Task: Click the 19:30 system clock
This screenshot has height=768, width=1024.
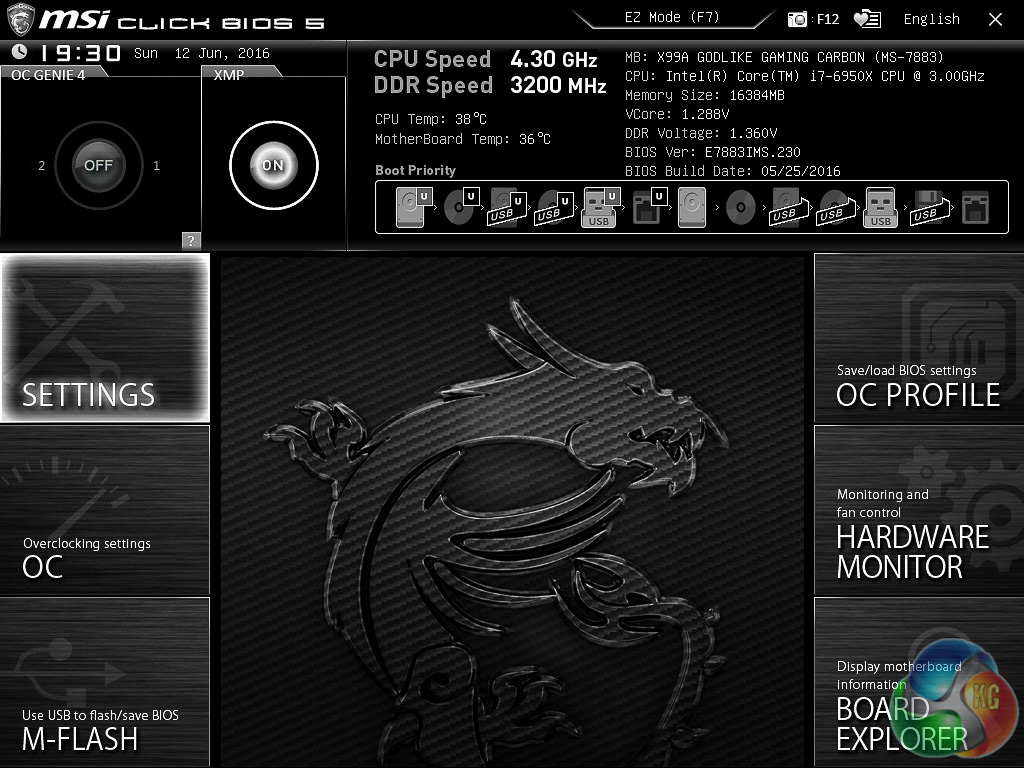Action: [x=80, y=54]
